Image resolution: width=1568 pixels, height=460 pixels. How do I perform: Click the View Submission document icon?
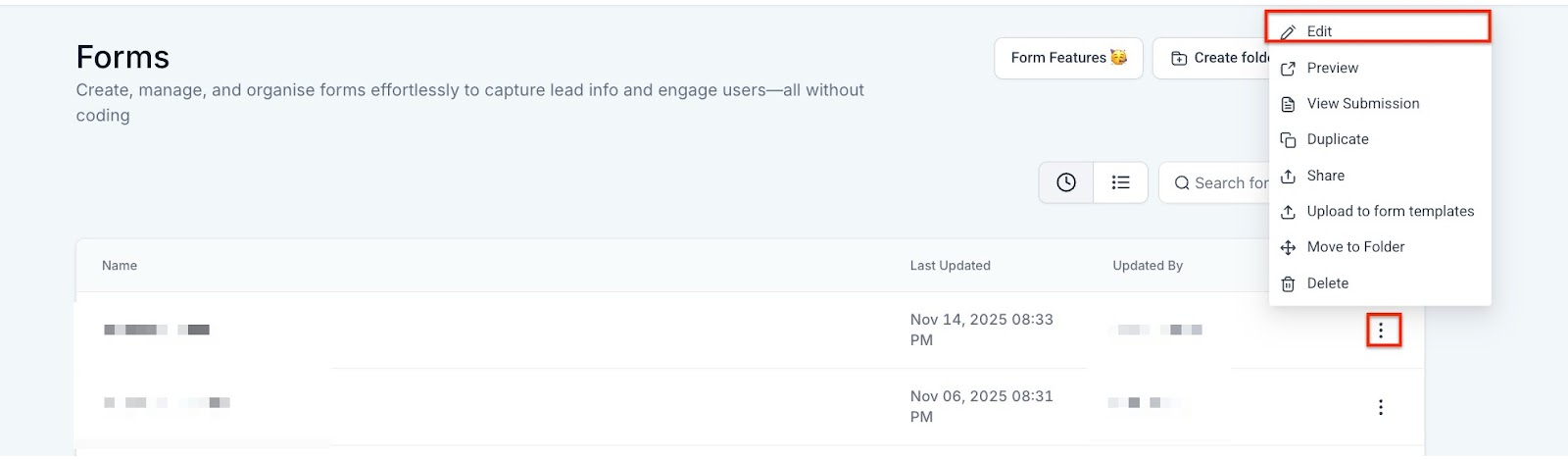tap(1288, 104)
